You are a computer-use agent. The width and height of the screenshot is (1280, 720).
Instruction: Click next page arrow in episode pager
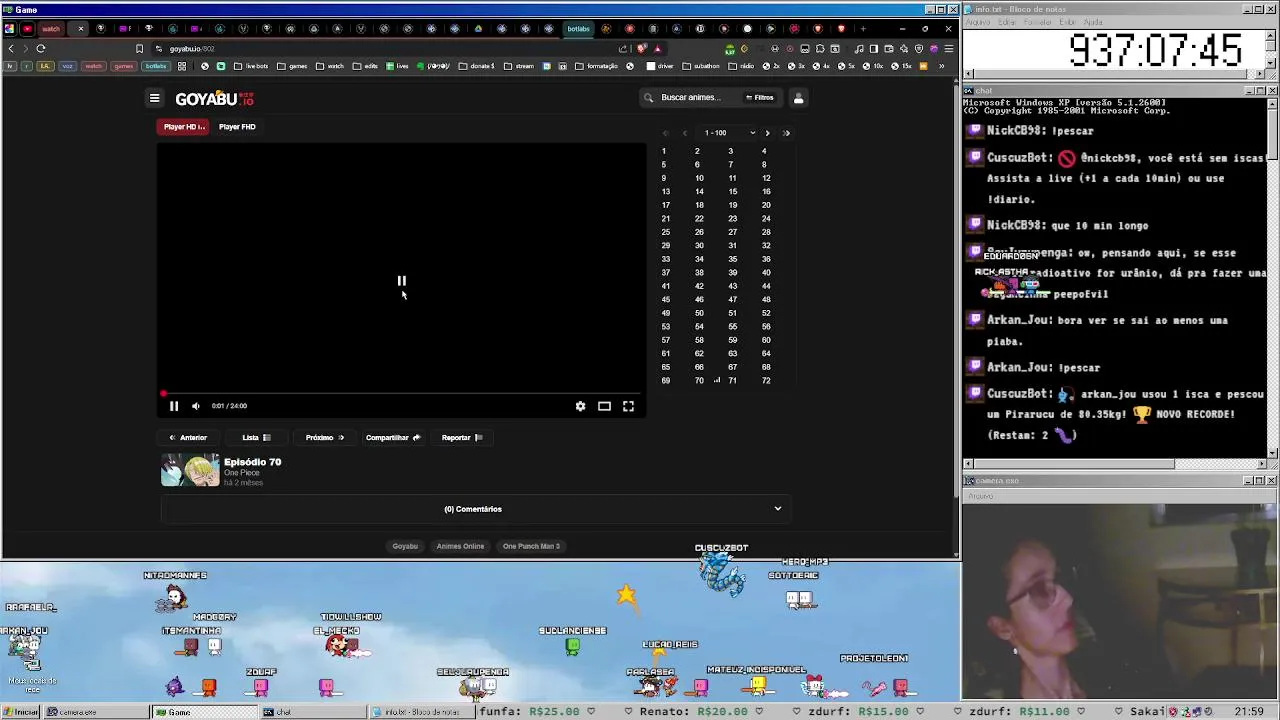(767, 133)
